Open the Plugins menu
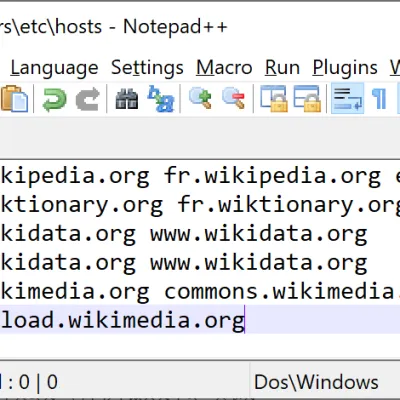400x400 pixels. click(x=345, y=68)
